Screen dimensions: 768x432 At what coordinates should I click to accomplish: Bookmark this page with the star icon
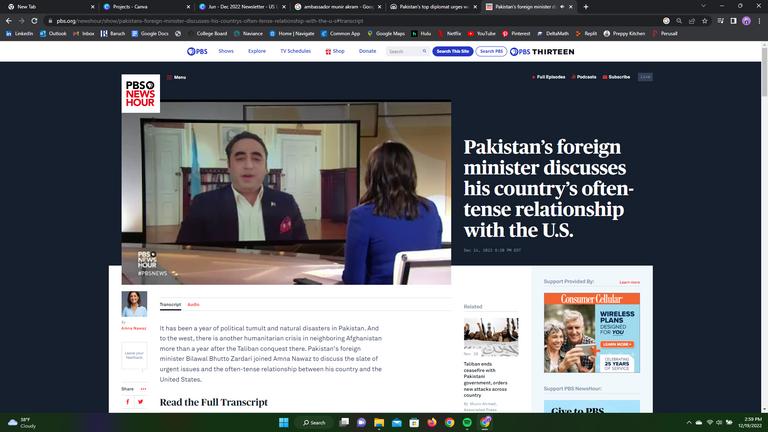point(705,21)
